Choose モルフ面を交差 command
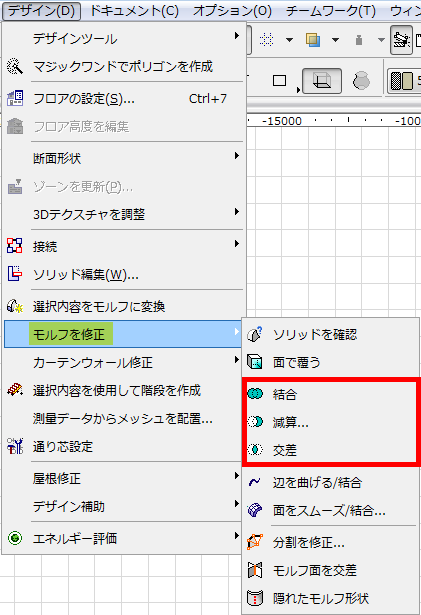The image size is (421, 615). click(315, 570)
